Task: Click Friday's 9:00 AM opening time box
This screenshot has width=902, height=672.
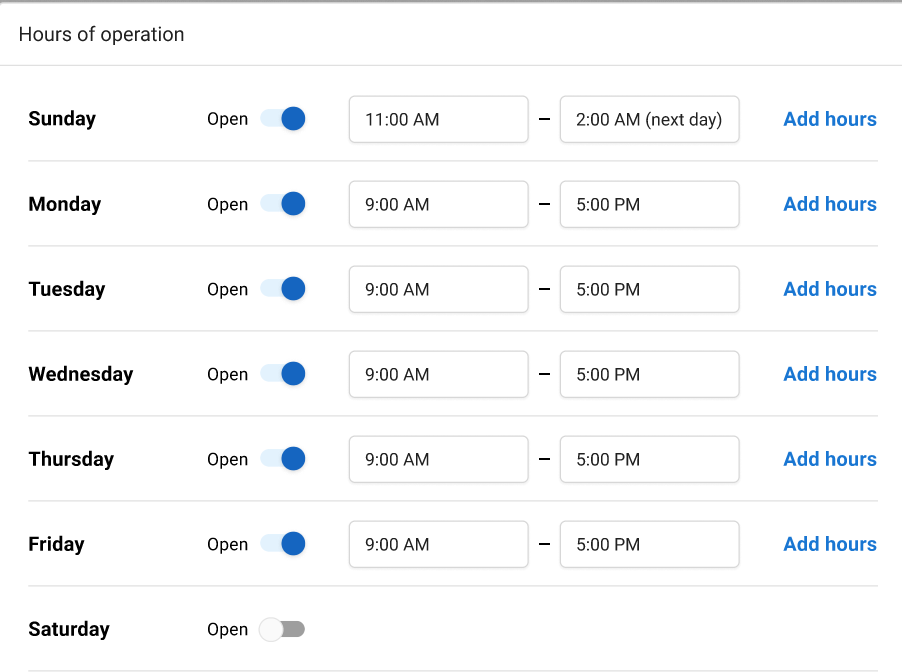Action: tap(438, 544)
